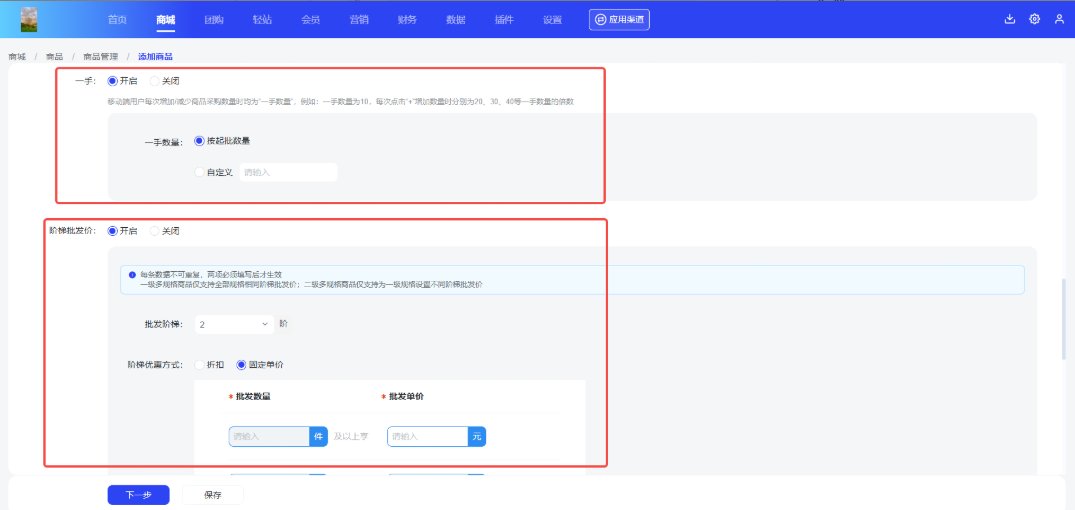Screen dimensions: 1075x510
Task: Click the 下一步 button
Action: point(138,495)
